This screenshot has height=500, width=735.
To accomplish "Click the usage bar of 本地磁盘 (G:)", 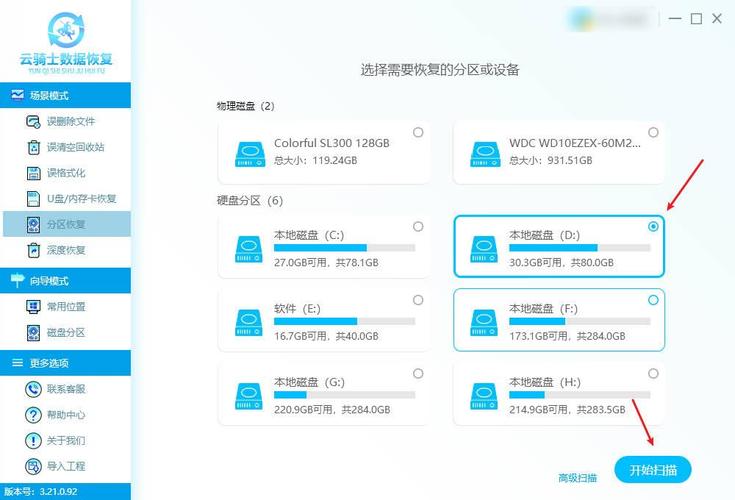I will pos(345,395).
